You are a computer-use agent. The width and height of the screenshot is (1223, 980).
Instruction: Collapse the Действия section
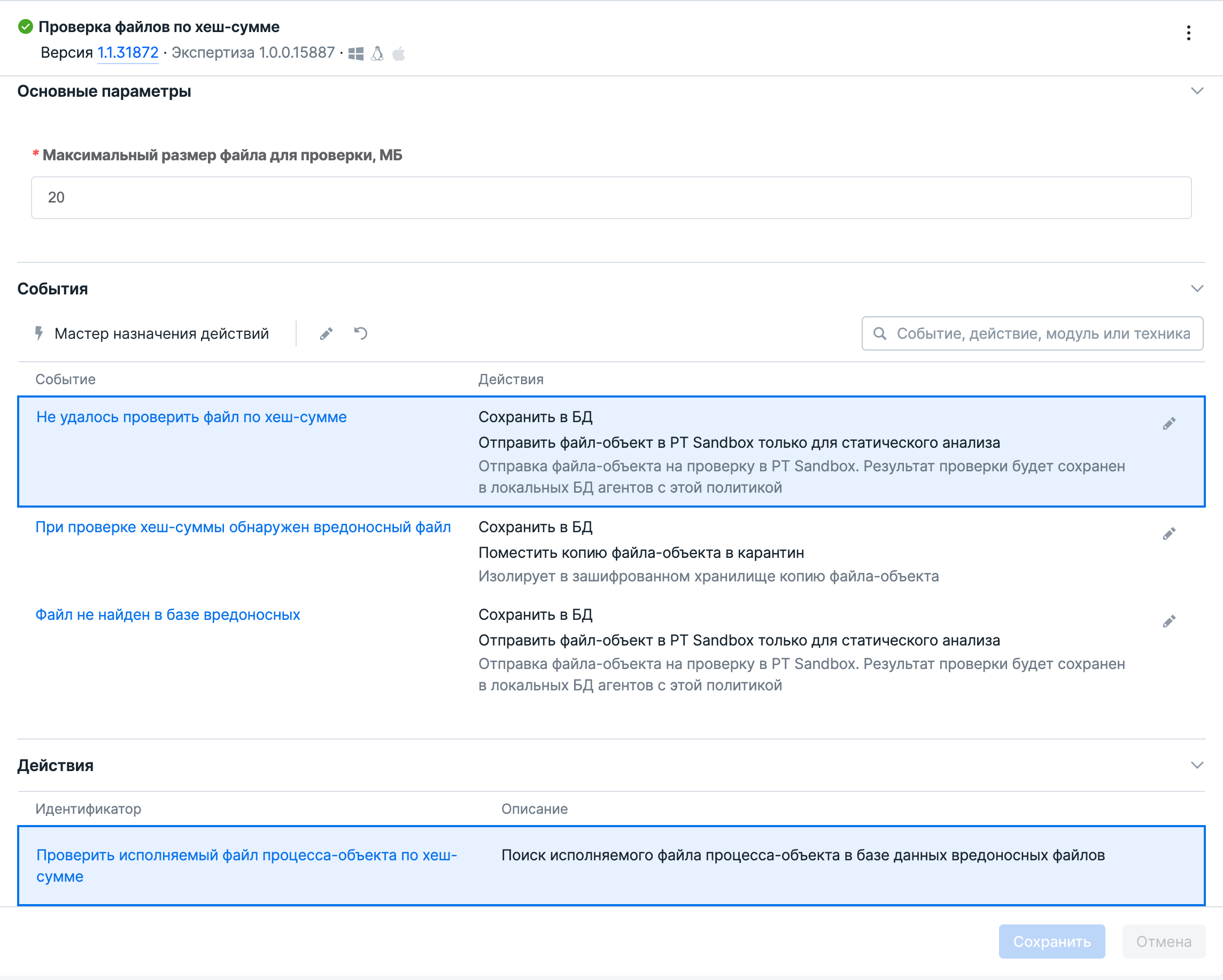pos(1197,766)
